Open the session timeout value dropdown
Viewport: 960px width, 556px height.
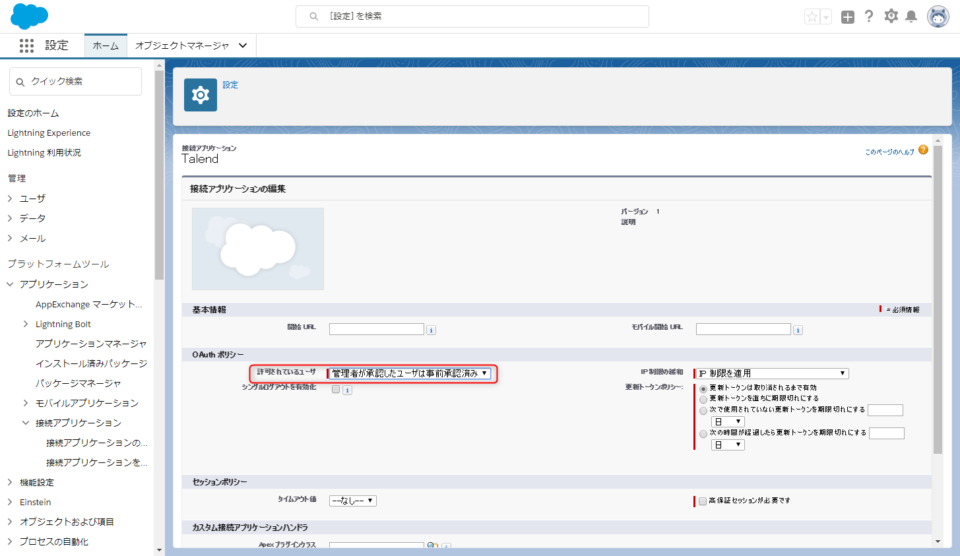pyautogui.click(x=353, y=500)
